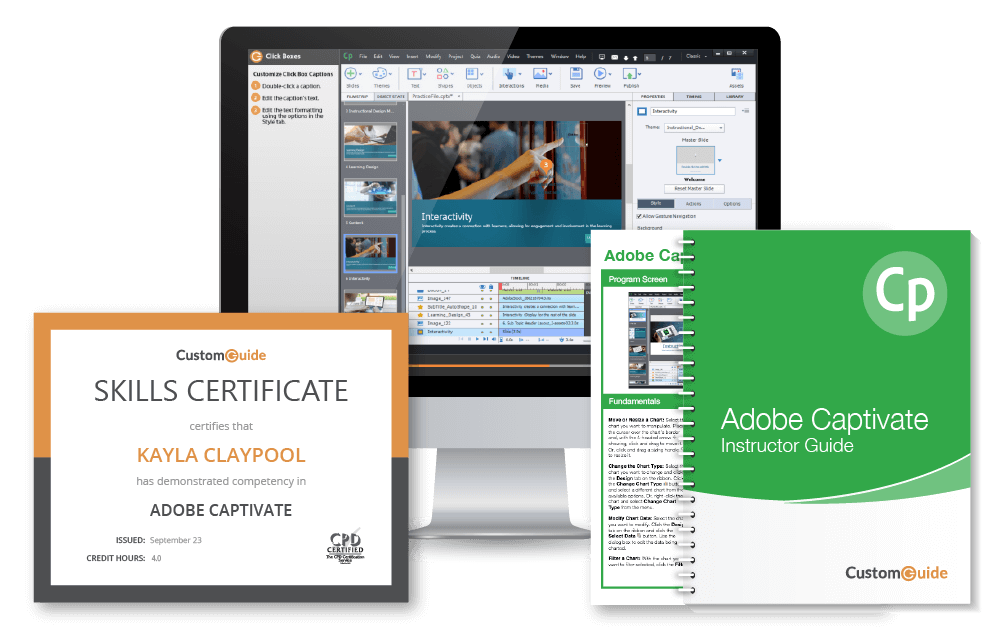The width and height of the screenshot is (1001, 631).
Task: Lock the Interactivity timeline layer
Action: (491, 330)
